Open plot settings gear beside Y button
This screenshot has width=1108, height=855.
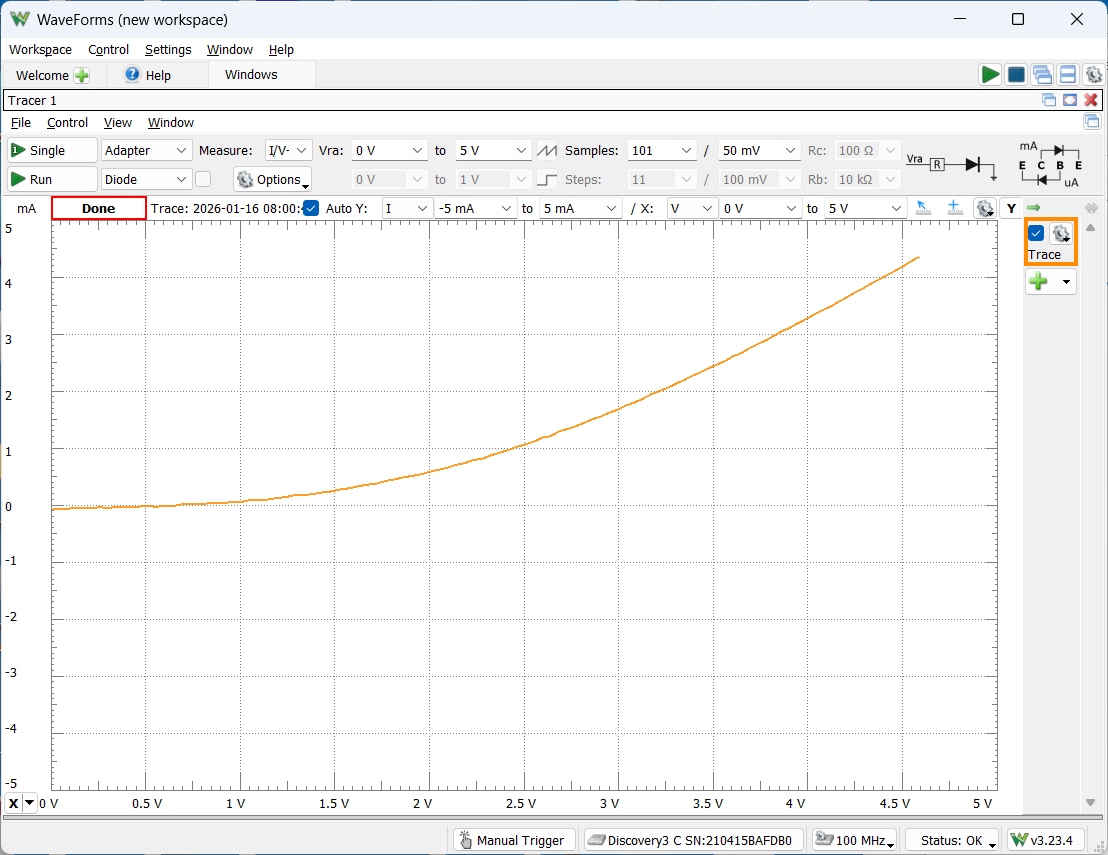pos(985,208)
